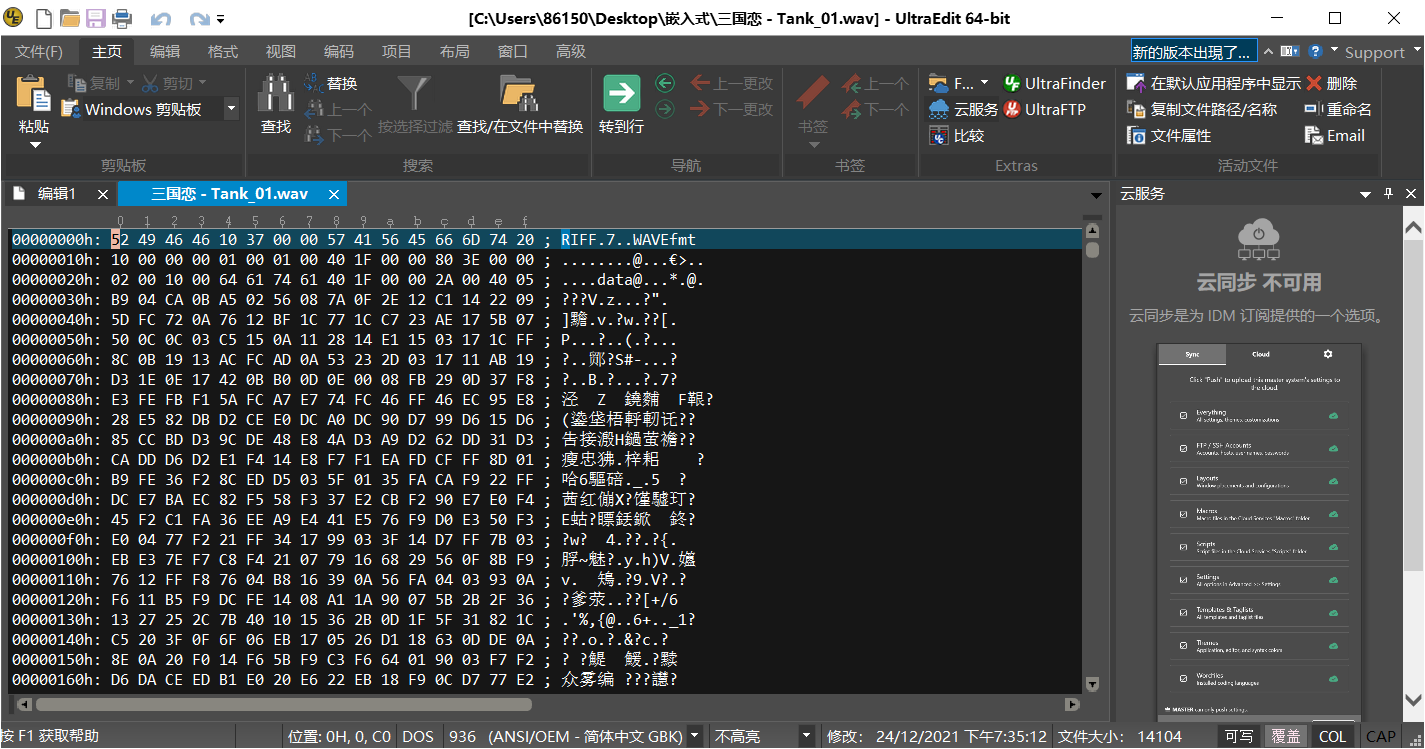
Task: Open a file via the folder icon
Action: coord(70,18)
